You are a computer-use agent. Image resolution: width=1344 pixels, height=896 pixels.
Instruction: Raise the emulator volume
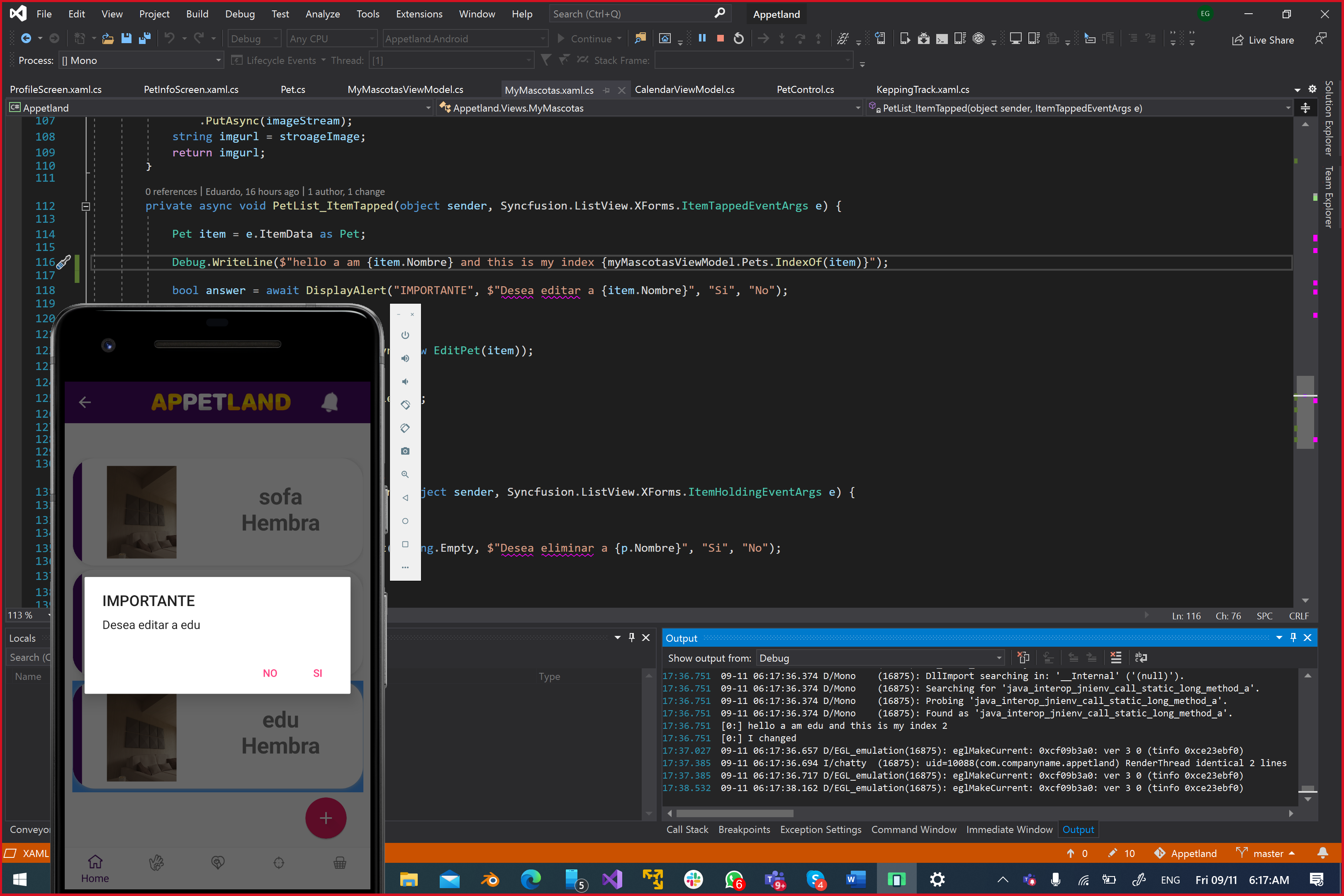pos(405,358)
